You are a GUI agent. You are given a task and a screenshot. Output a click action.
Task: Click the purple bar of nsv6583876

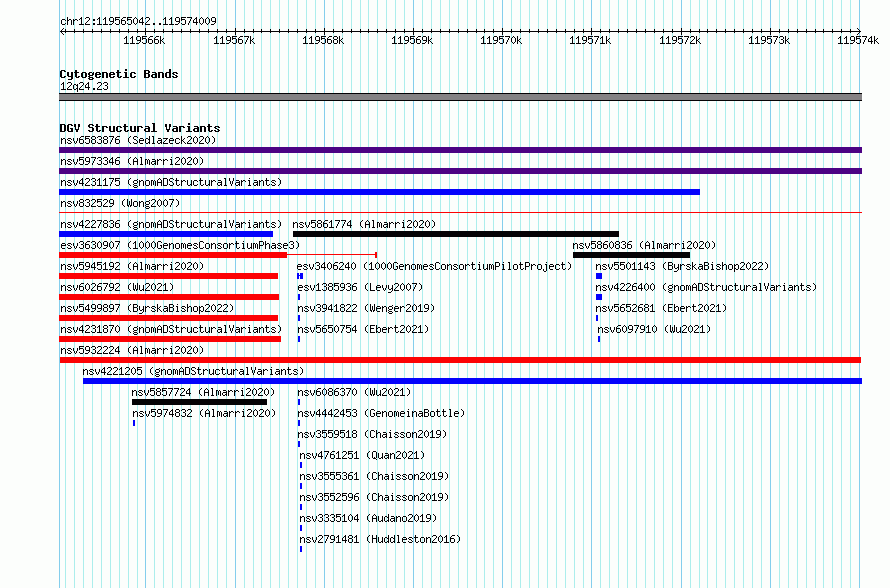click(x=460, y=150)
